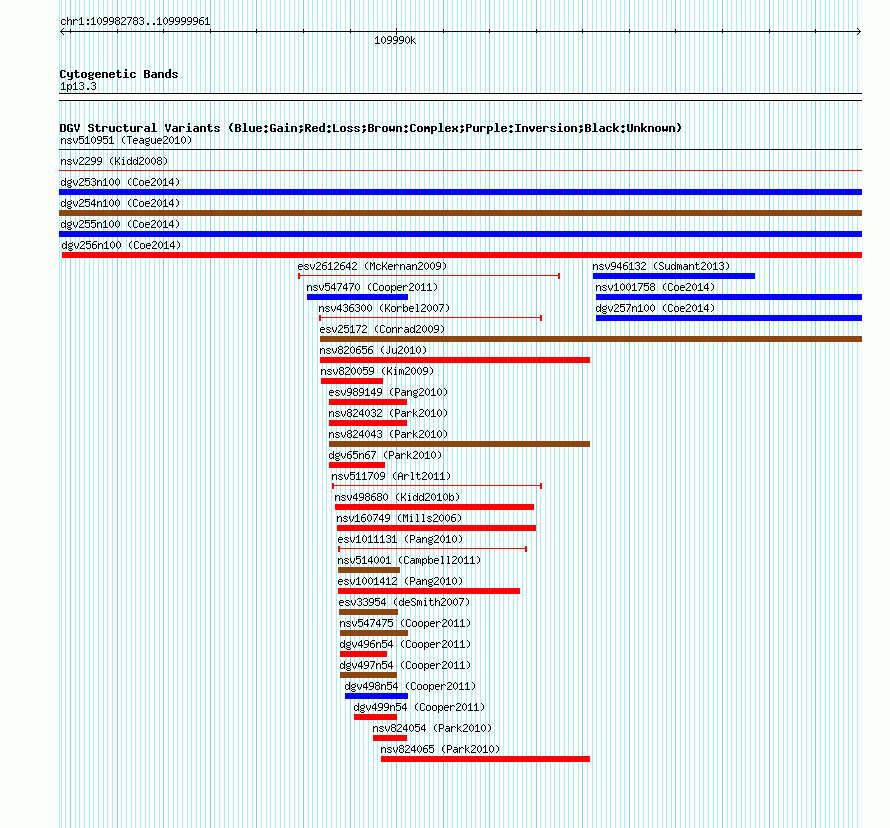The height and width of the screenshot is (828, 890).
Task: Click the chr1:109982783..109999961 coordinates label
Action: (135, 21)
